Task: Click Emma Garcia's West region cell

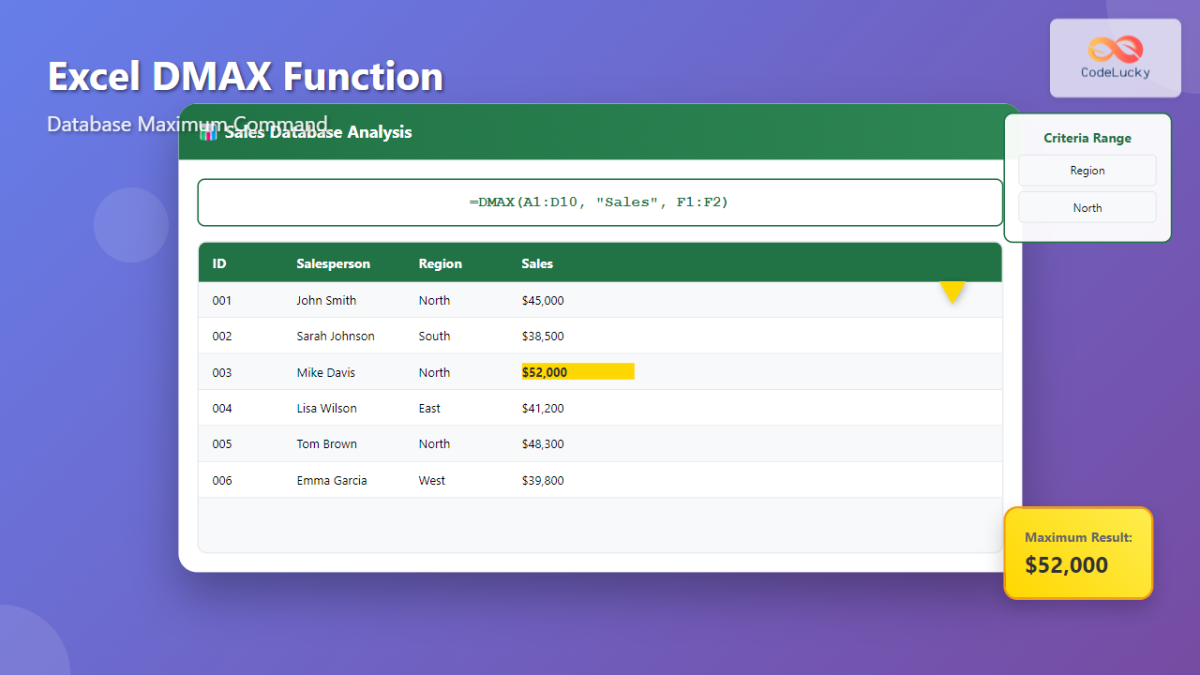Action: (x=432, y=480)
